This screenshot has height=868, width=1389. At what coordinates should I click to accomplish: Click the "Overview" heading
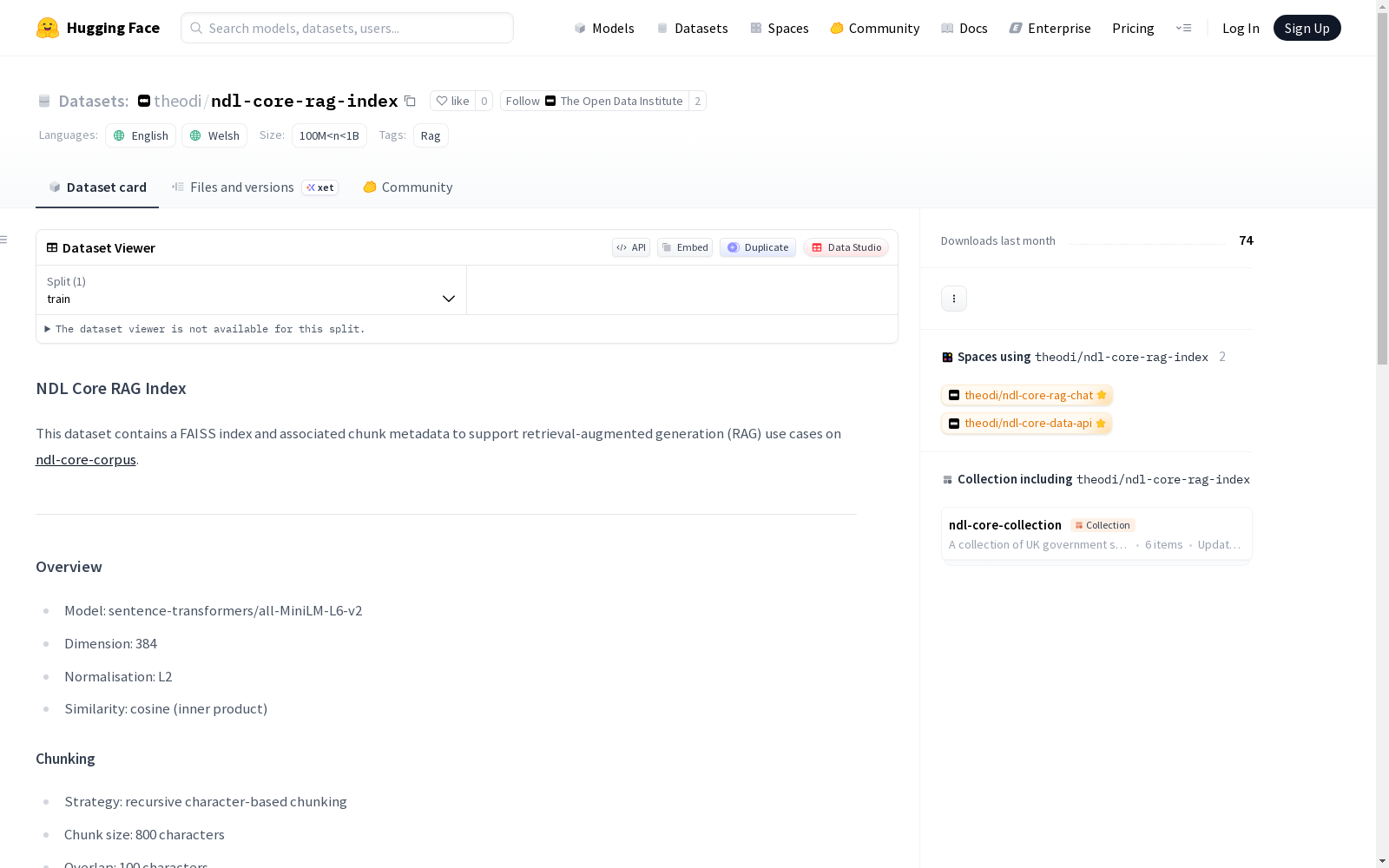point(69,567)
